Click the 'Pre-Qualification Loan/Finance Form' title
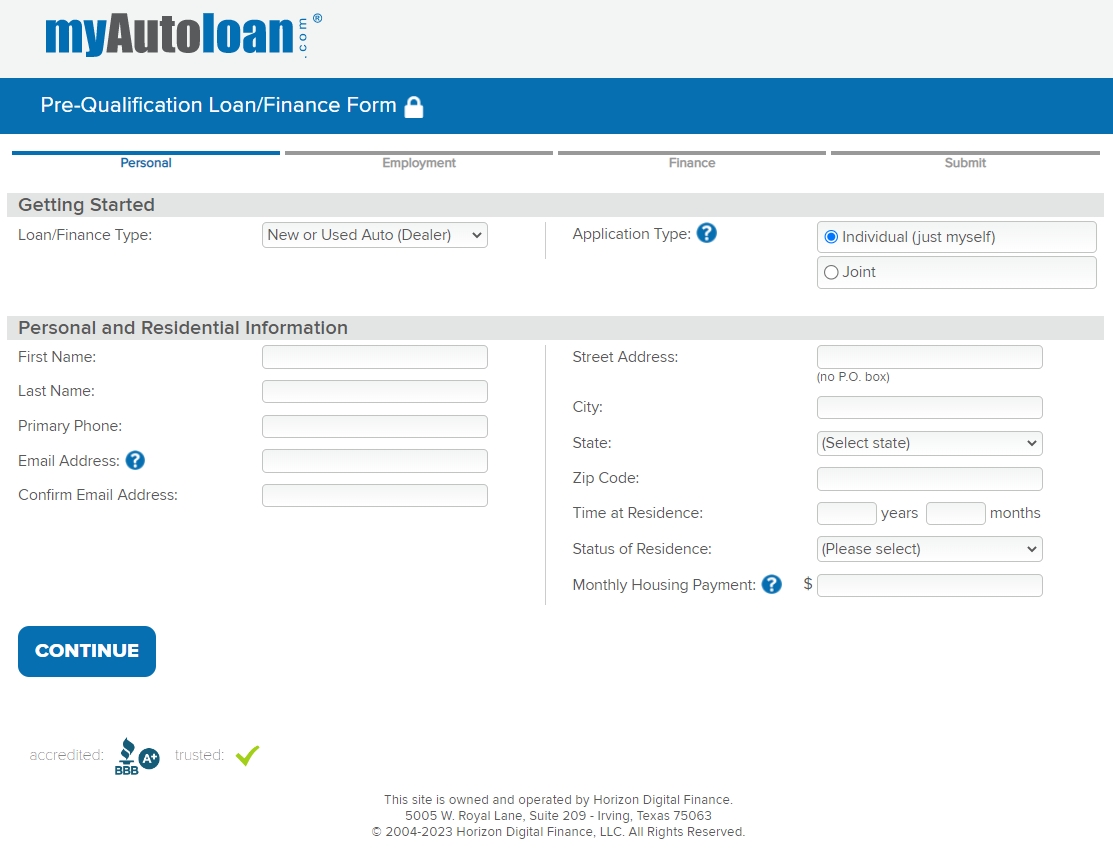 218,105
